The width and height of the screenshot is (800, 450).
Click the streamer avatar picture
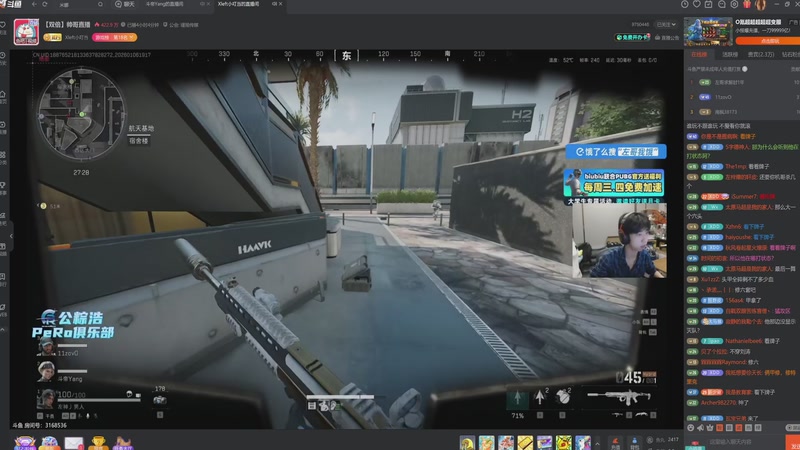[26, 32]
